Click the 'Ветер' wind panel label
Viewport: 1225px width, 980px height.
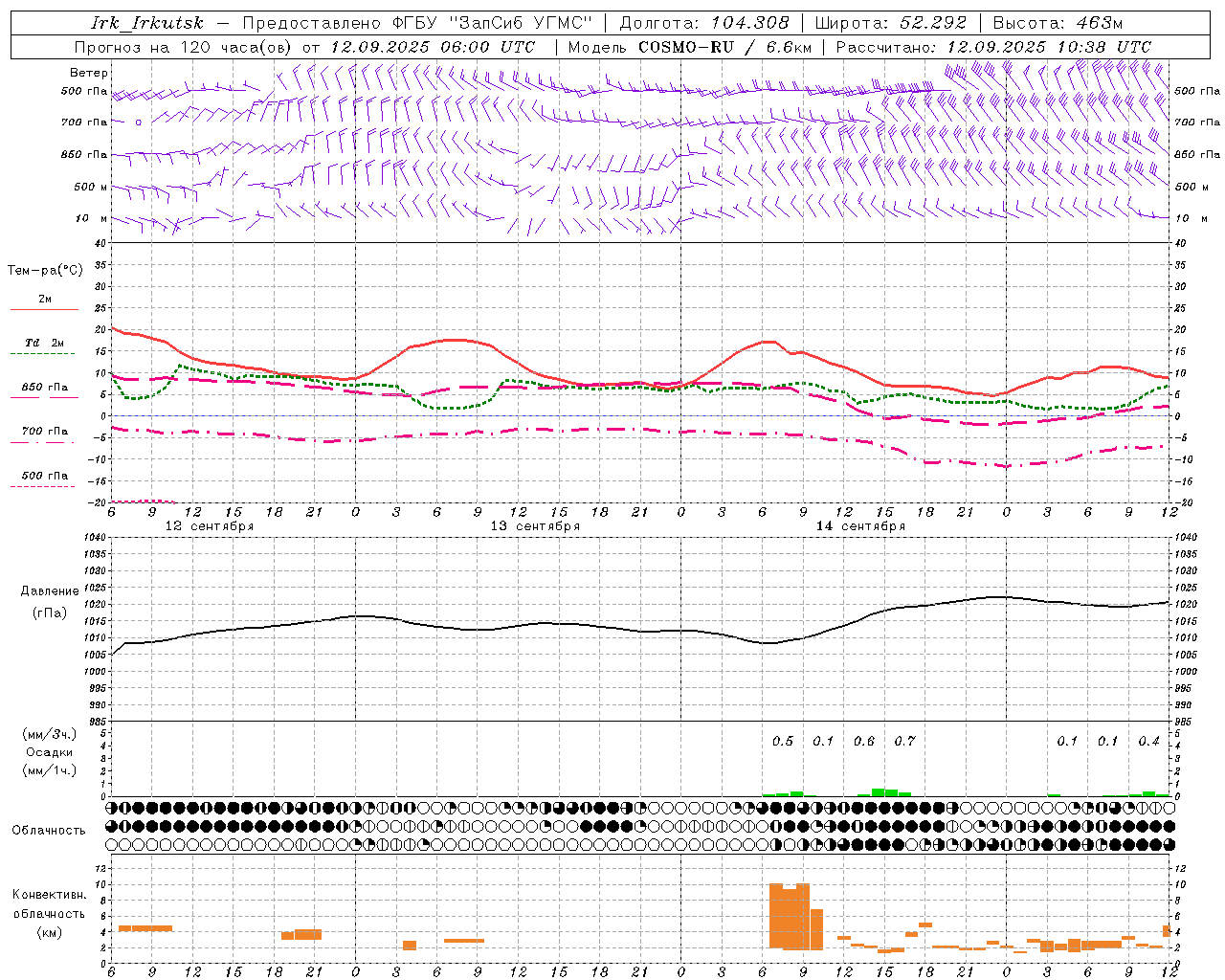coord(89,73)
